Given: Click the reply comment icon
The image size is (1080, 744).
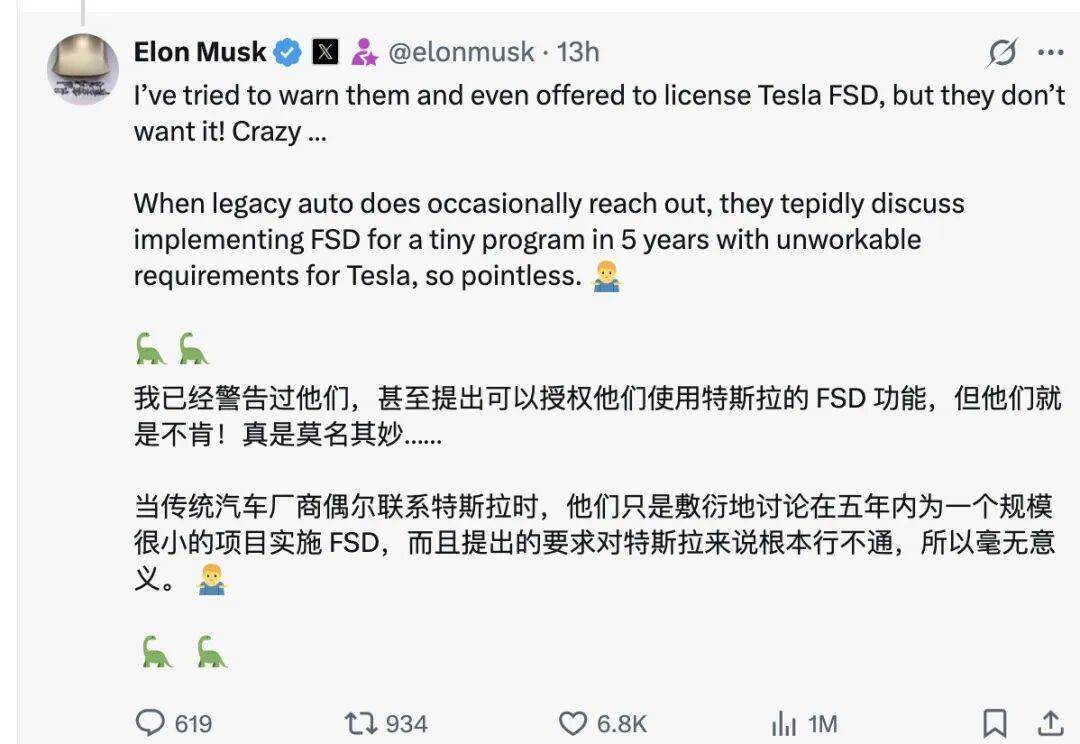Looking at the screenshot, I should (x=150, y=722).
